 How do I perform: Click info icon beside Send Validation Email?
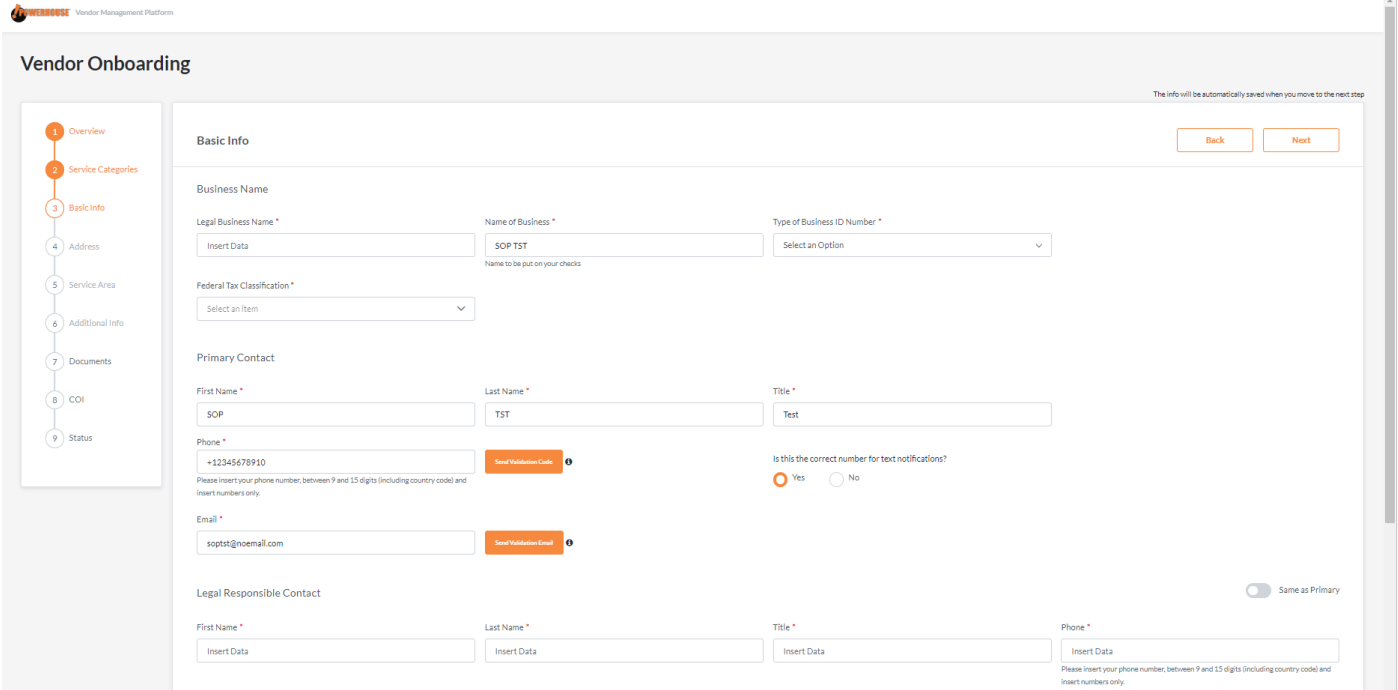pos(570,543)
